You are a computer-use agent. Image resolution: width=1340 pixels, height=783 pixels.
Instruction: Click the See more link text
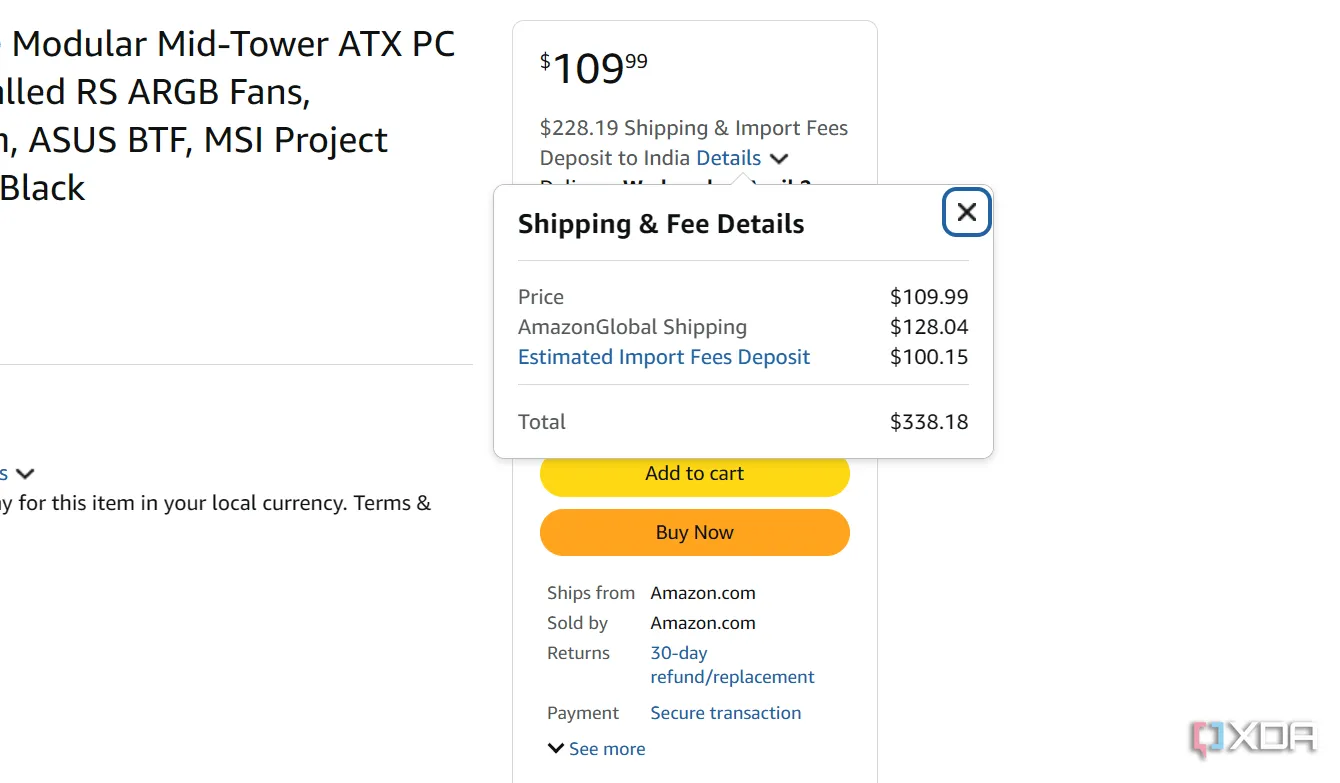(606, 749)
